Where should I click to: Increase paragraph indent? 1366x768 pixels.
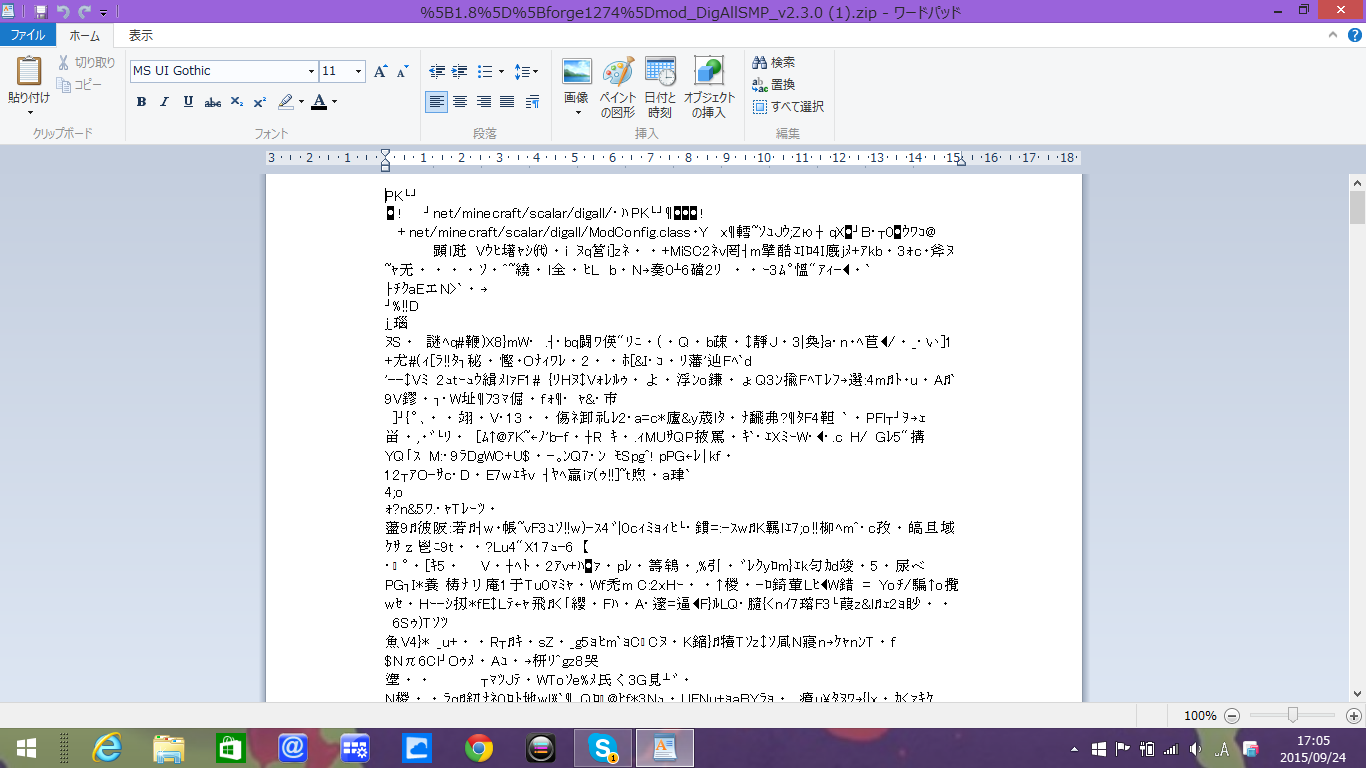pyautogui.click(x=460, y=72)
